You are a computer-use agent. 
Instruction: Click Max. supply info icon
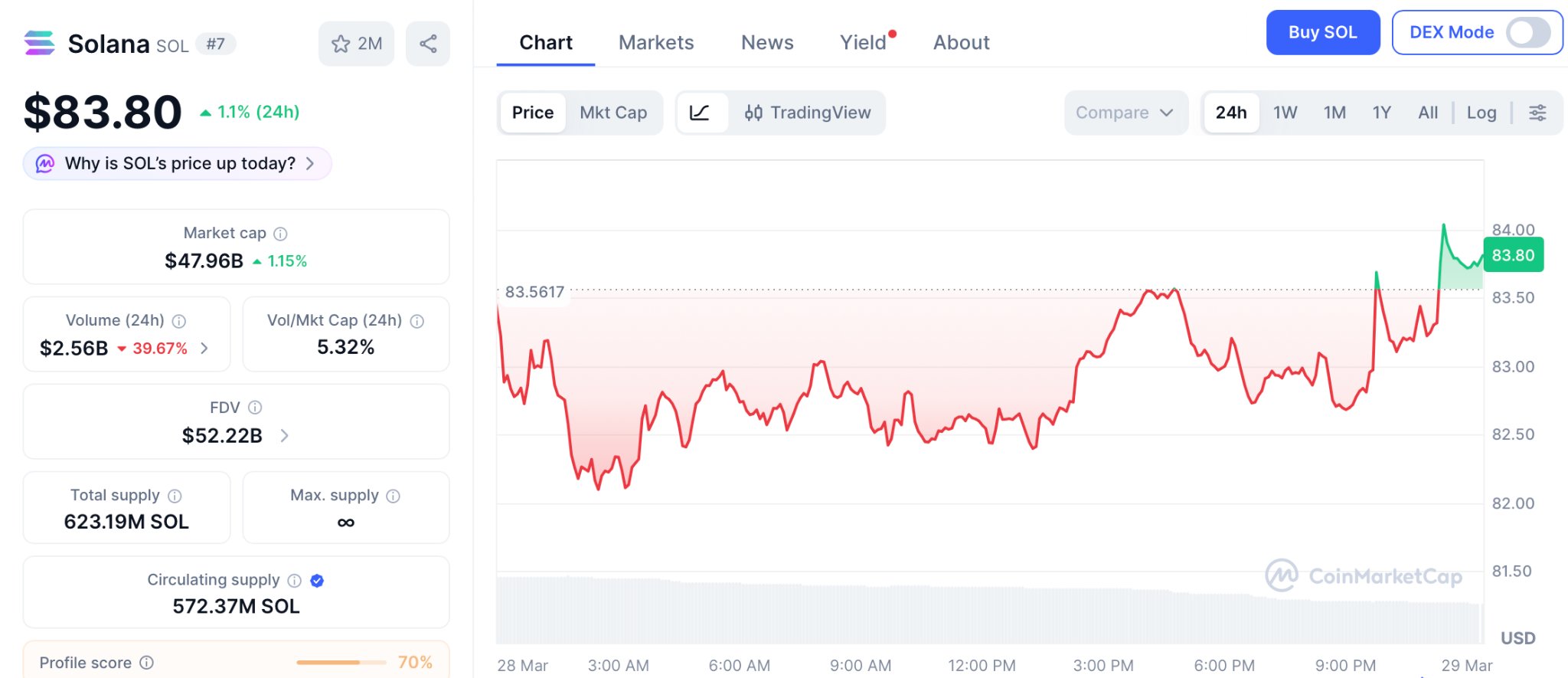[x=394, y=496]
